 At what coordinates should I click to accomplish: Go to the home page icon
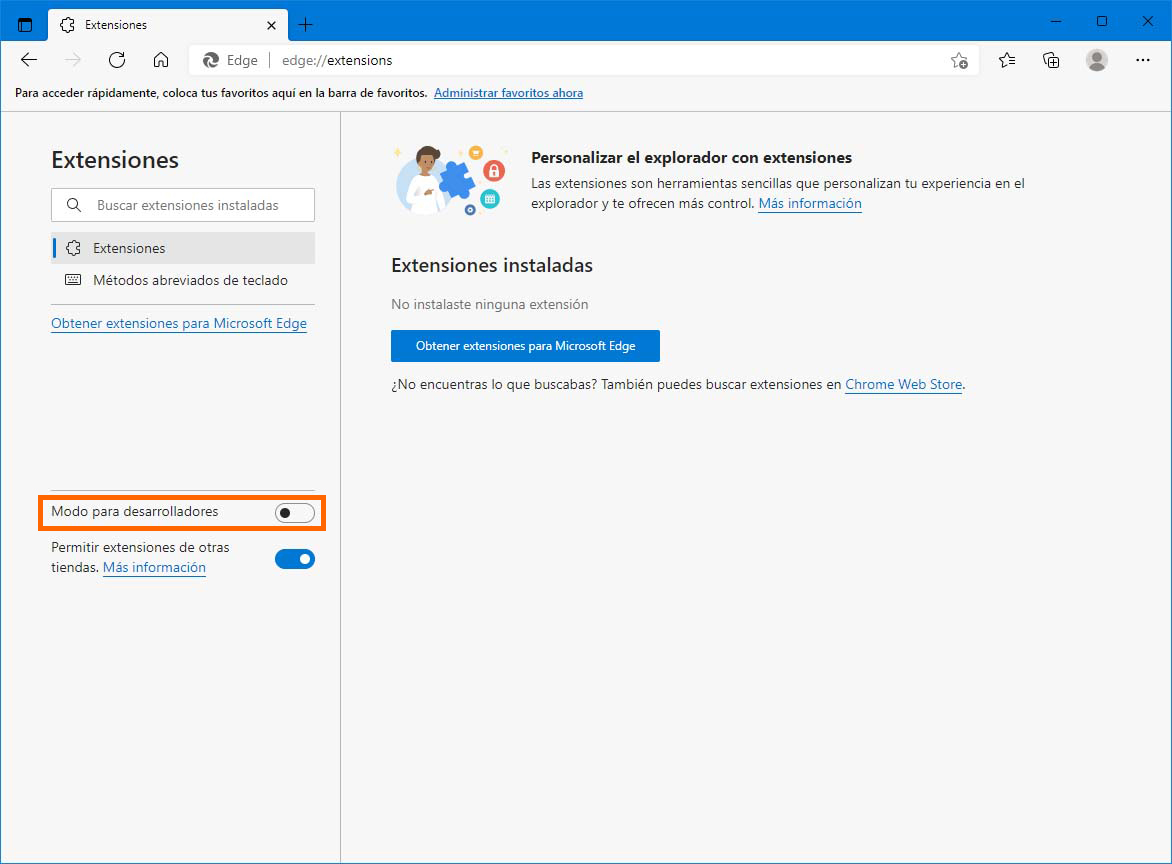[x=161, y=60]
